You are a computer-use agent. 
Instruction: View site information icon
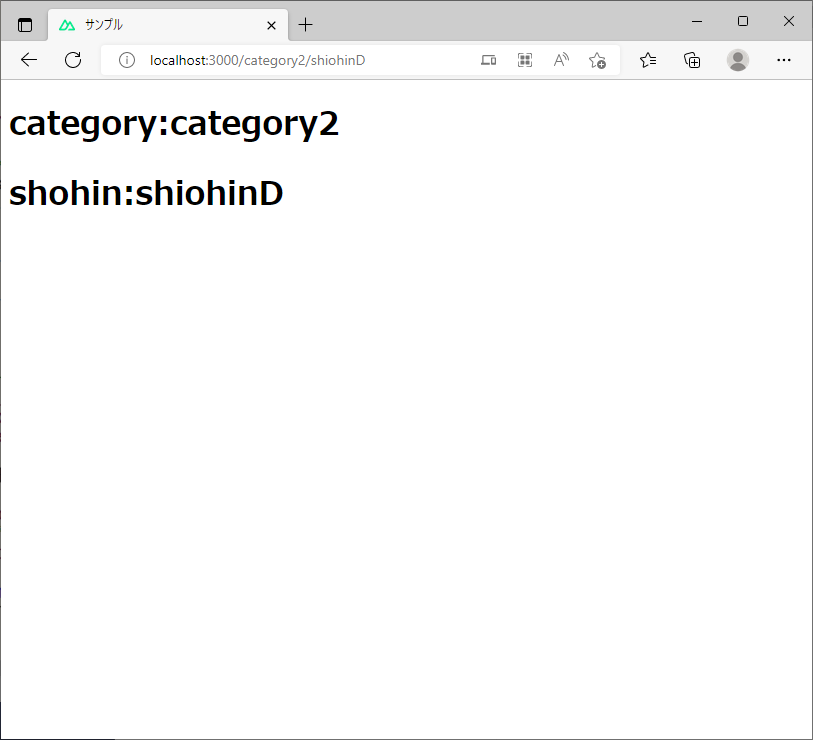click(x=127, y=60)
